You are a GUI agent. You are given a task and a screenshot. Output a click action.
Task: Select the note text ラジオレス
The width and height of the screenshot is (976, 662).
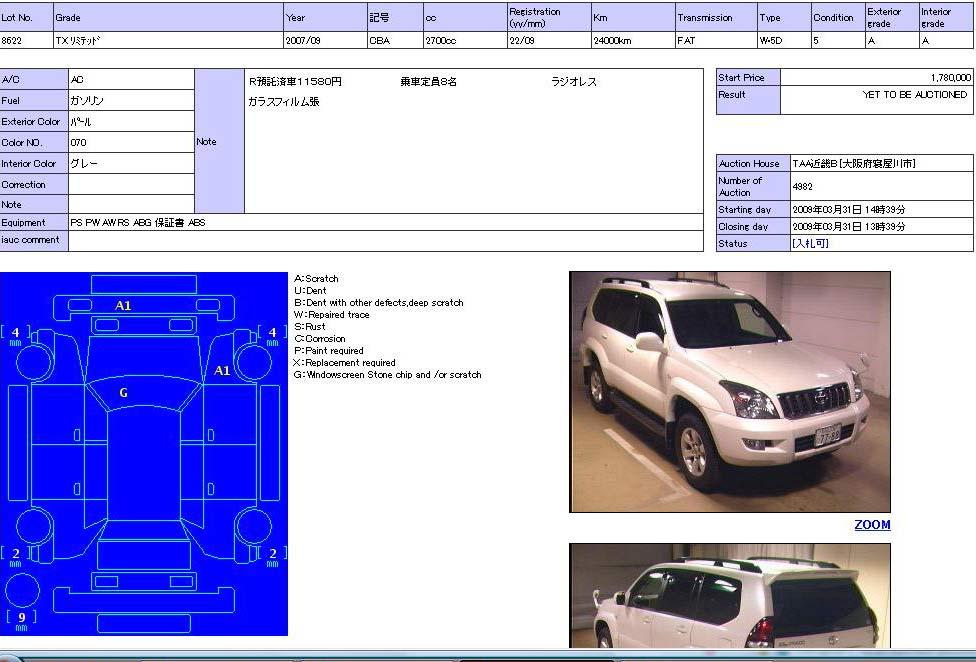[574, 82]
